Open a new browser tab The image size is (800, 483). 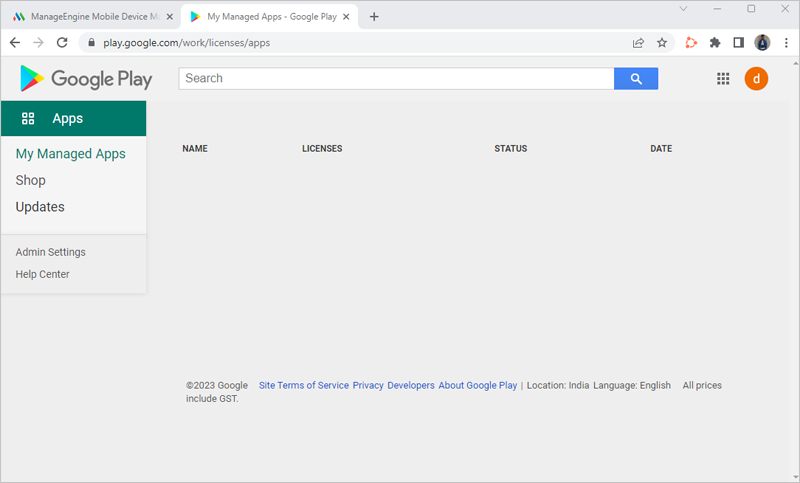click(x=374, y=17)
